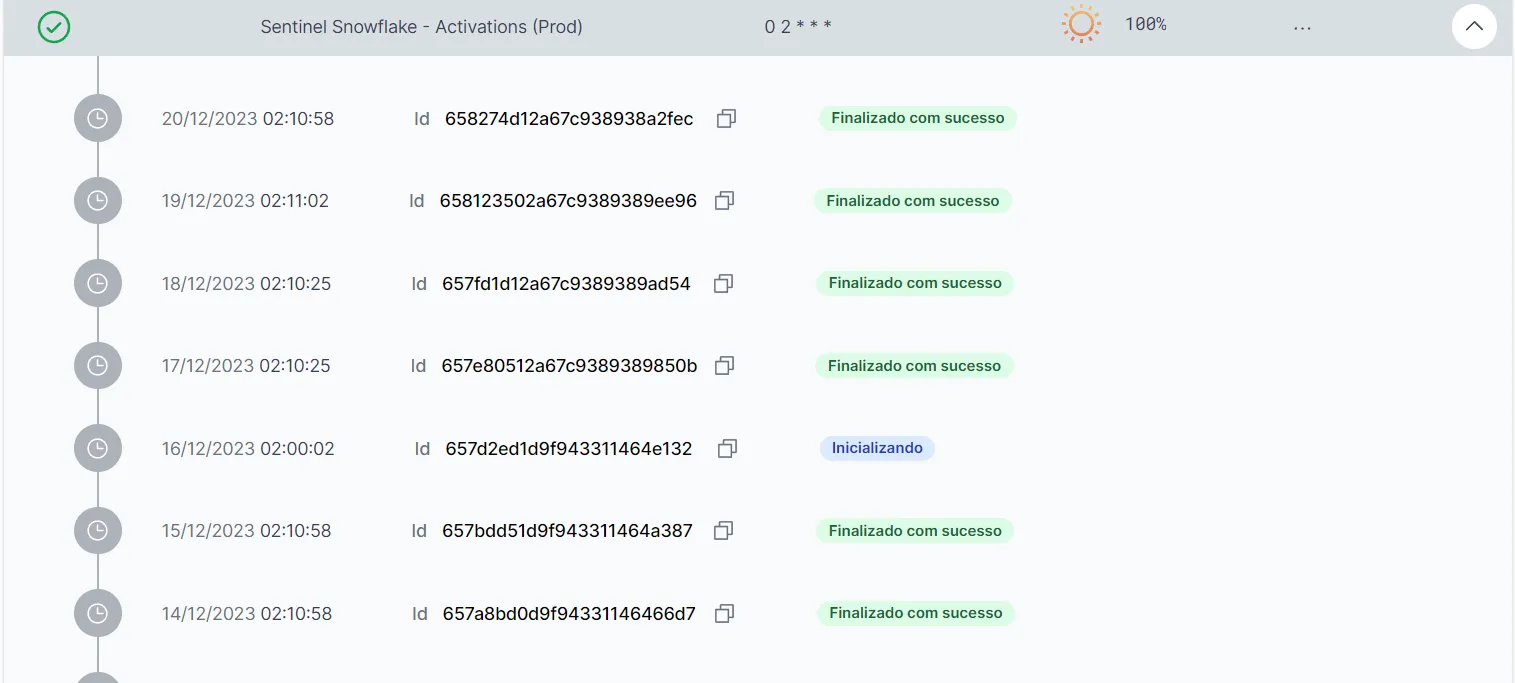Click clock icon for 15/12/2023 execution

pyautogui.click(x=98, y=531)
